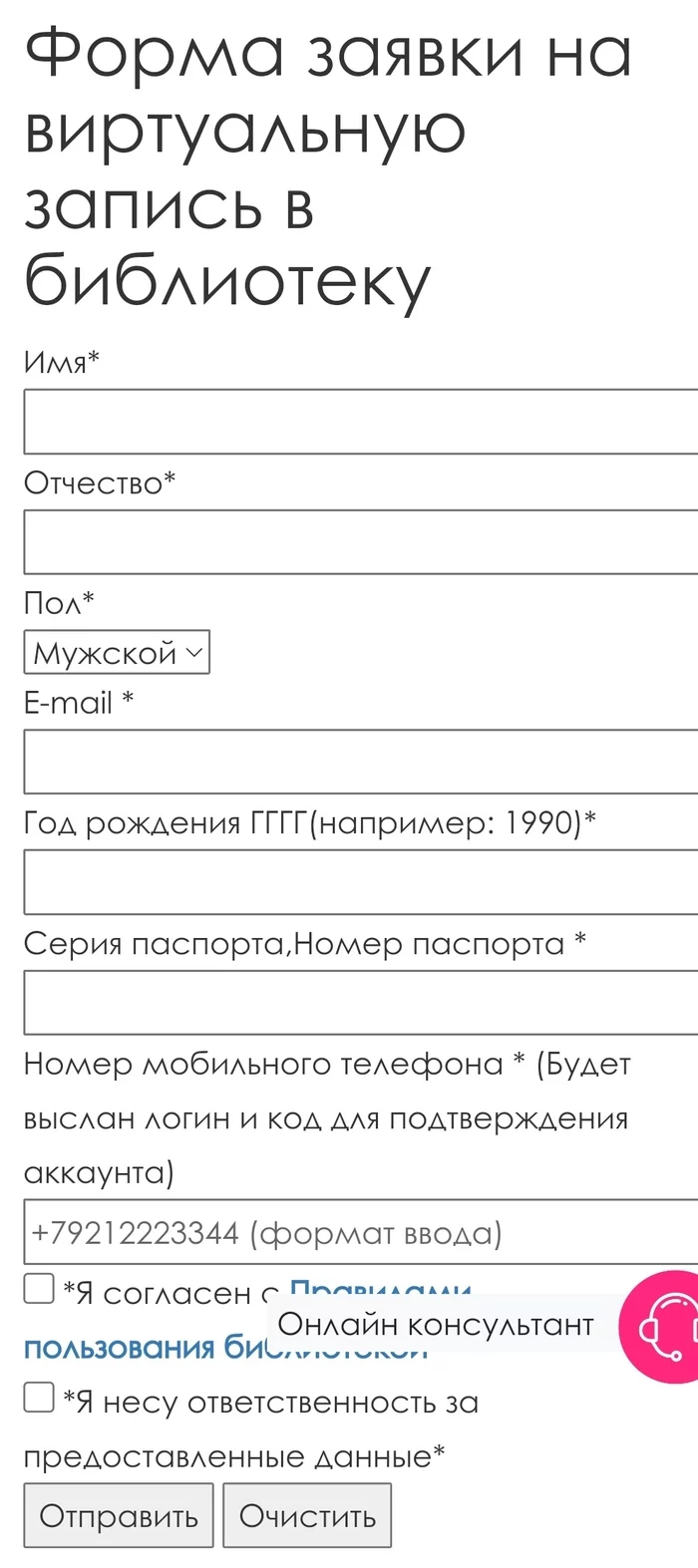Tick the "Я согласен" rules agreement checkbox
Viewport: 698px width, 1568px height.
pos(39,1288)
